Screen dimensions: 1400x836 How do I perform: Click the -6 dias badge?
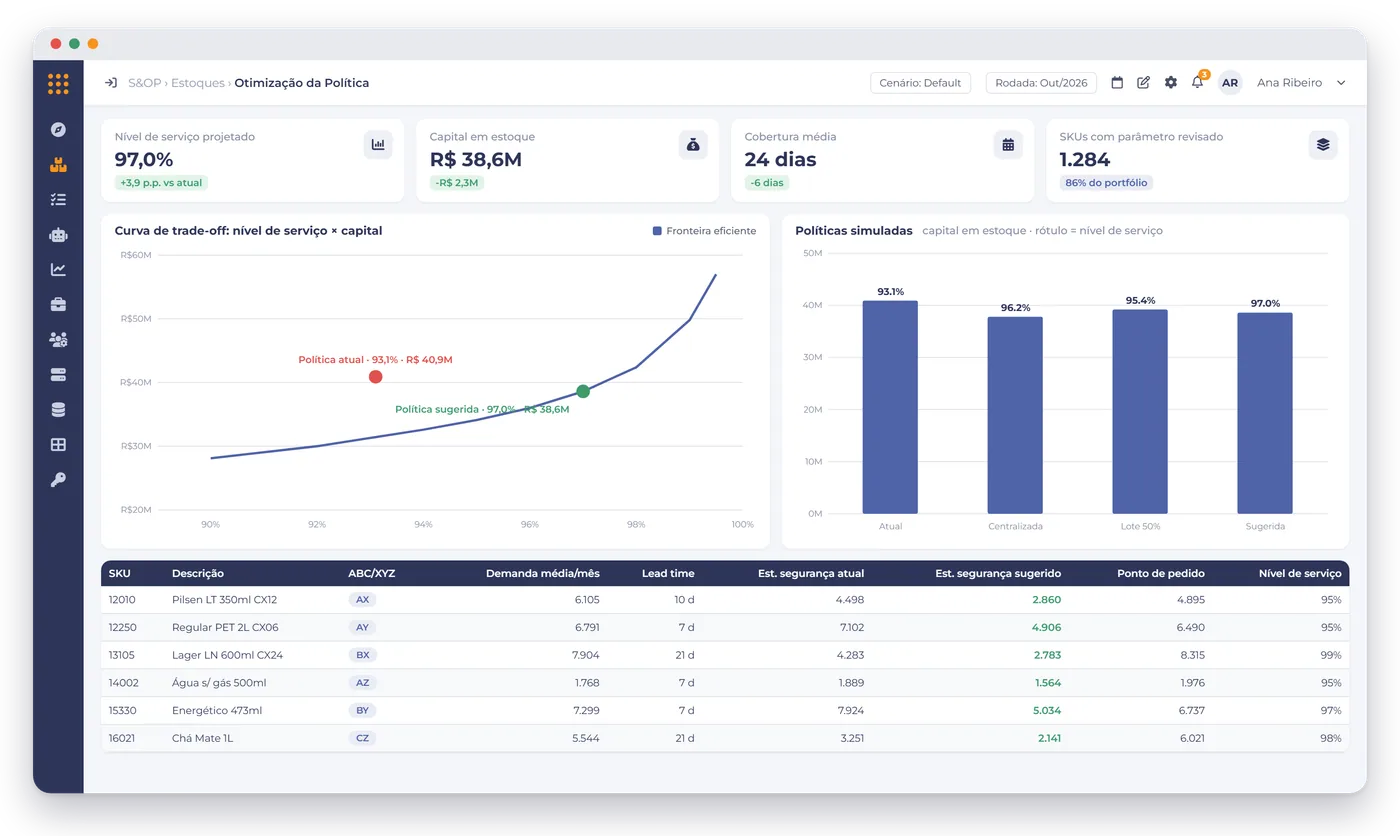[767, 183]
